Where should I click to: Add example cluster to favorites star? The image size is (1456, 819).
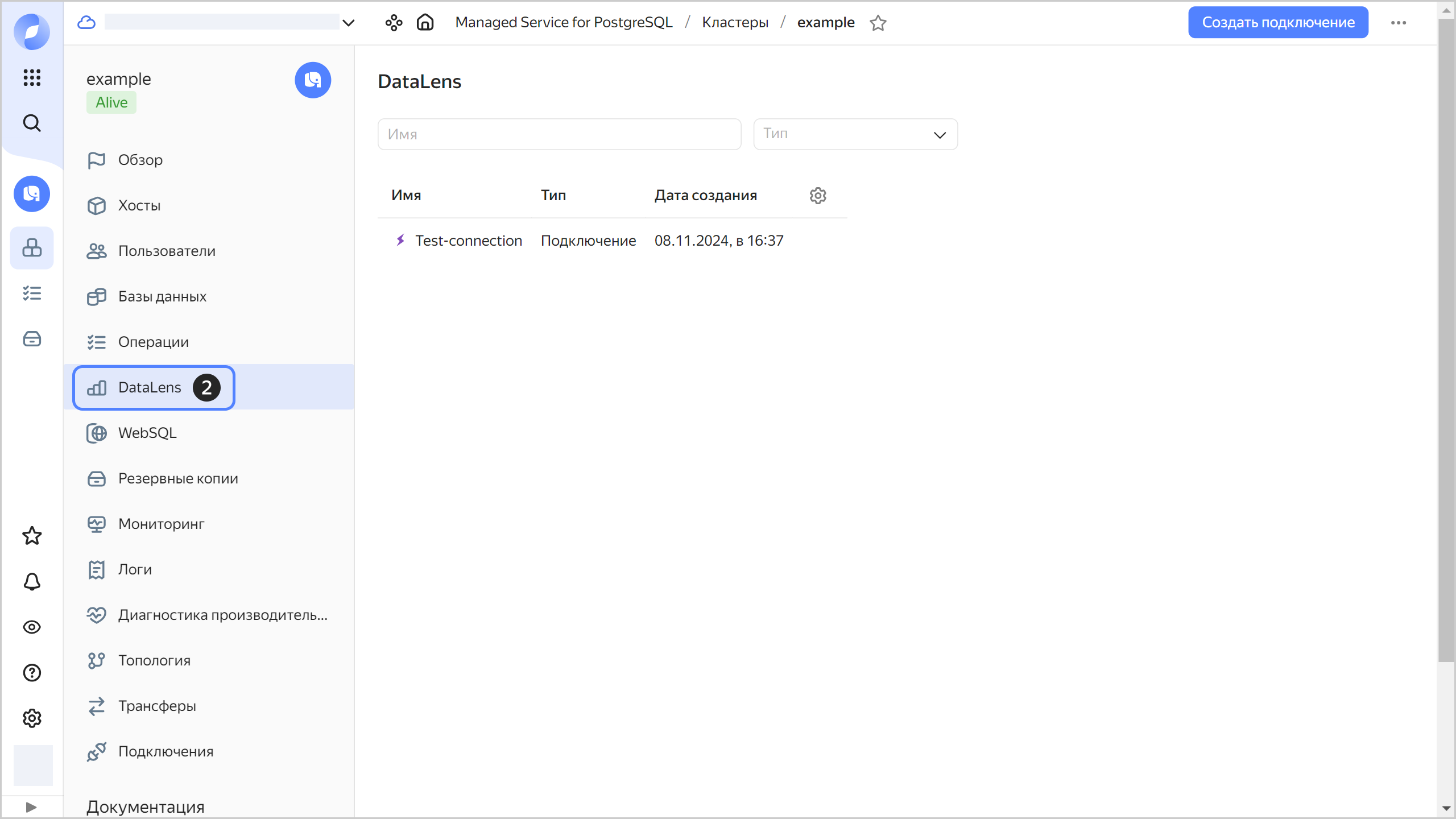point(878,23)
